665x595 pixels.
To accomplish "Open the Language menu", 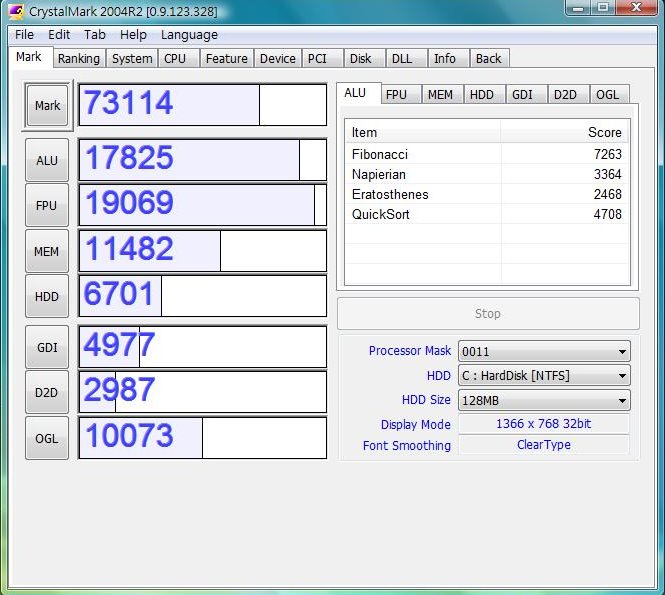I will point(189,34).
